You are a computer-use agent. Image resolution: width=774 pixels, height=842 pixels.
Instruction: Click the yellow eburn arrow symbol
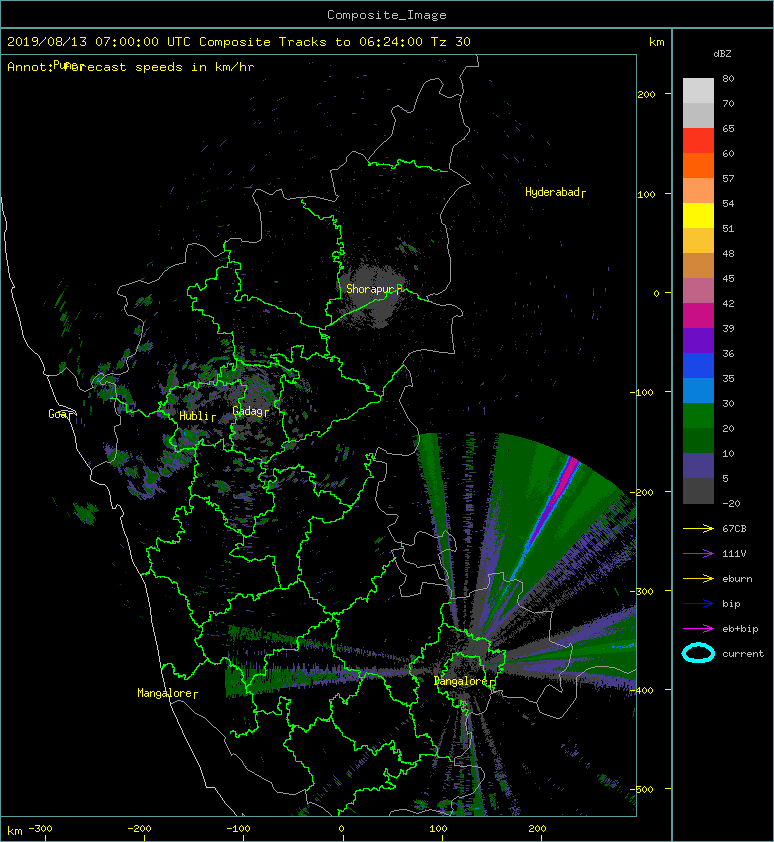point(698,578)
